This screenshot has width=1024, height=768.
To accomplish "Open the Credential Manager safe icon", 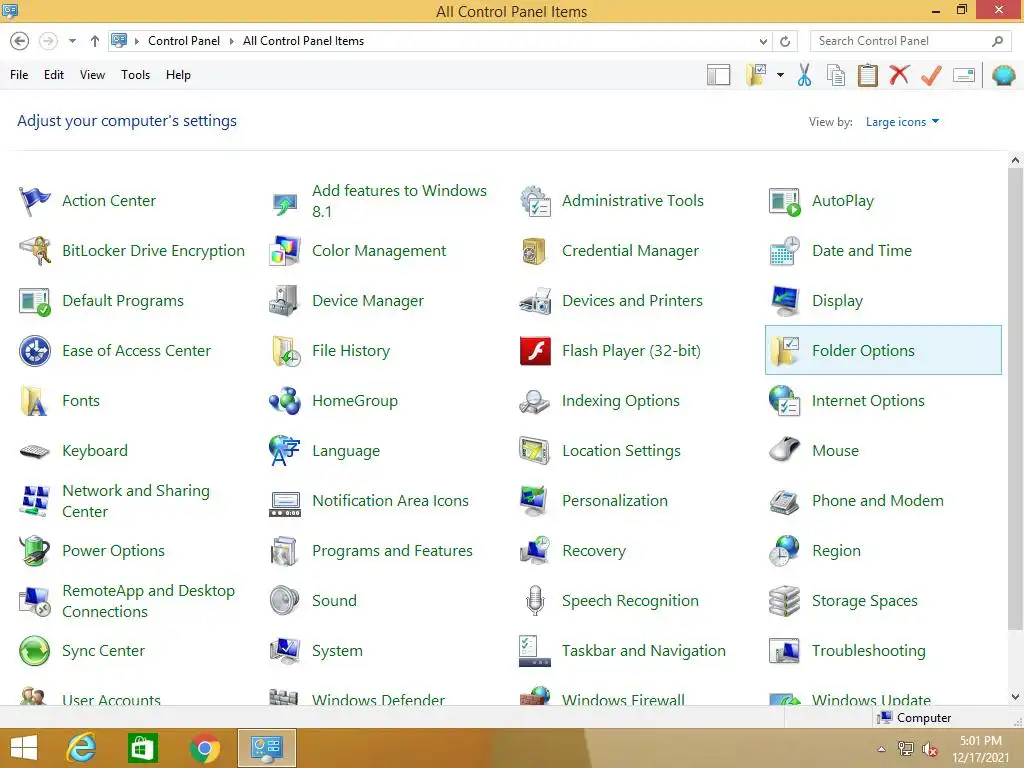I will (x=535, y=251).
